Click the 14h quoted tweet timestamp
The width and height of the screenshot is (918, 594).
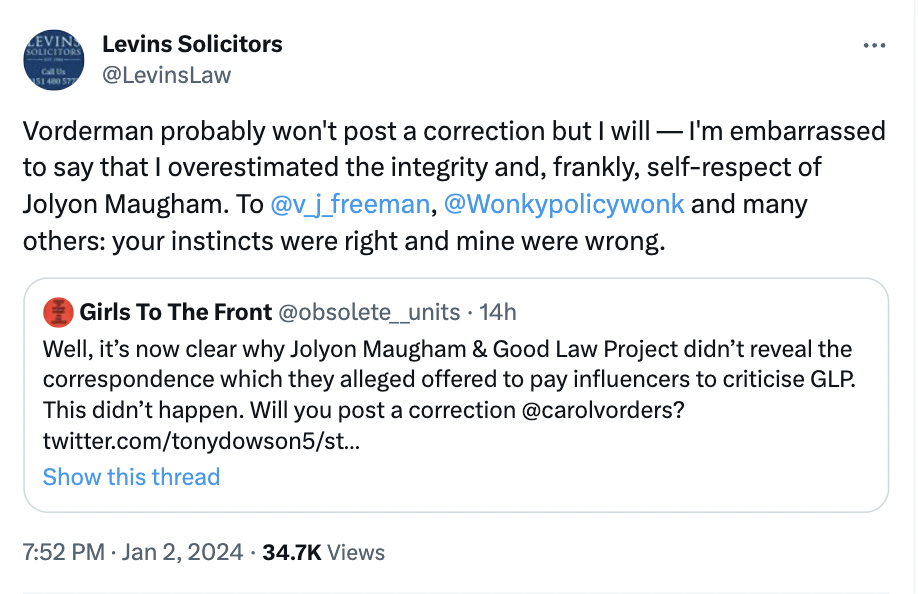tap(498, 313)
